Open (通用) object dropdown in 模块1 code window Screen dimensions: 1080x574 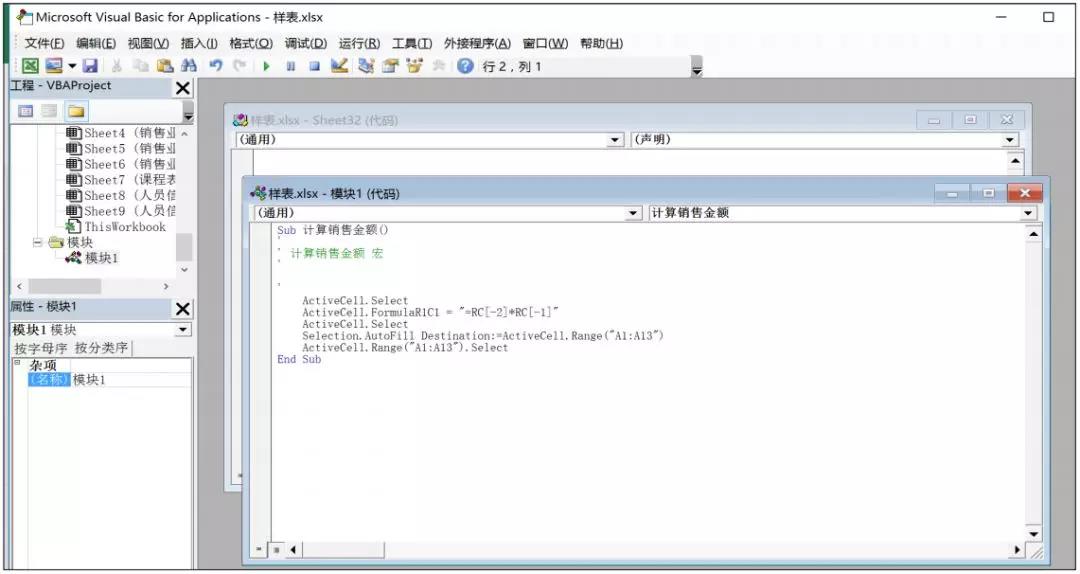pos(634,213)
